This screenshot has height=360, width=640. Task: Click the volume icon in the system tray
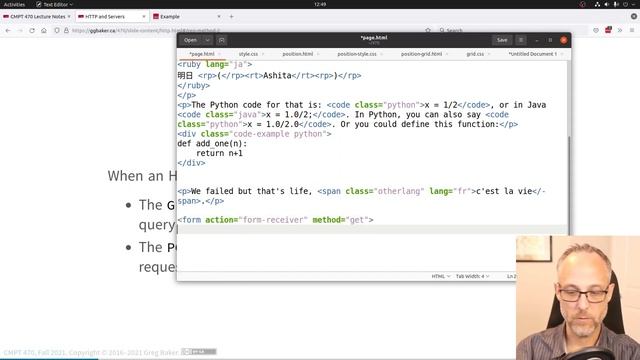click(x=607, y=4)
